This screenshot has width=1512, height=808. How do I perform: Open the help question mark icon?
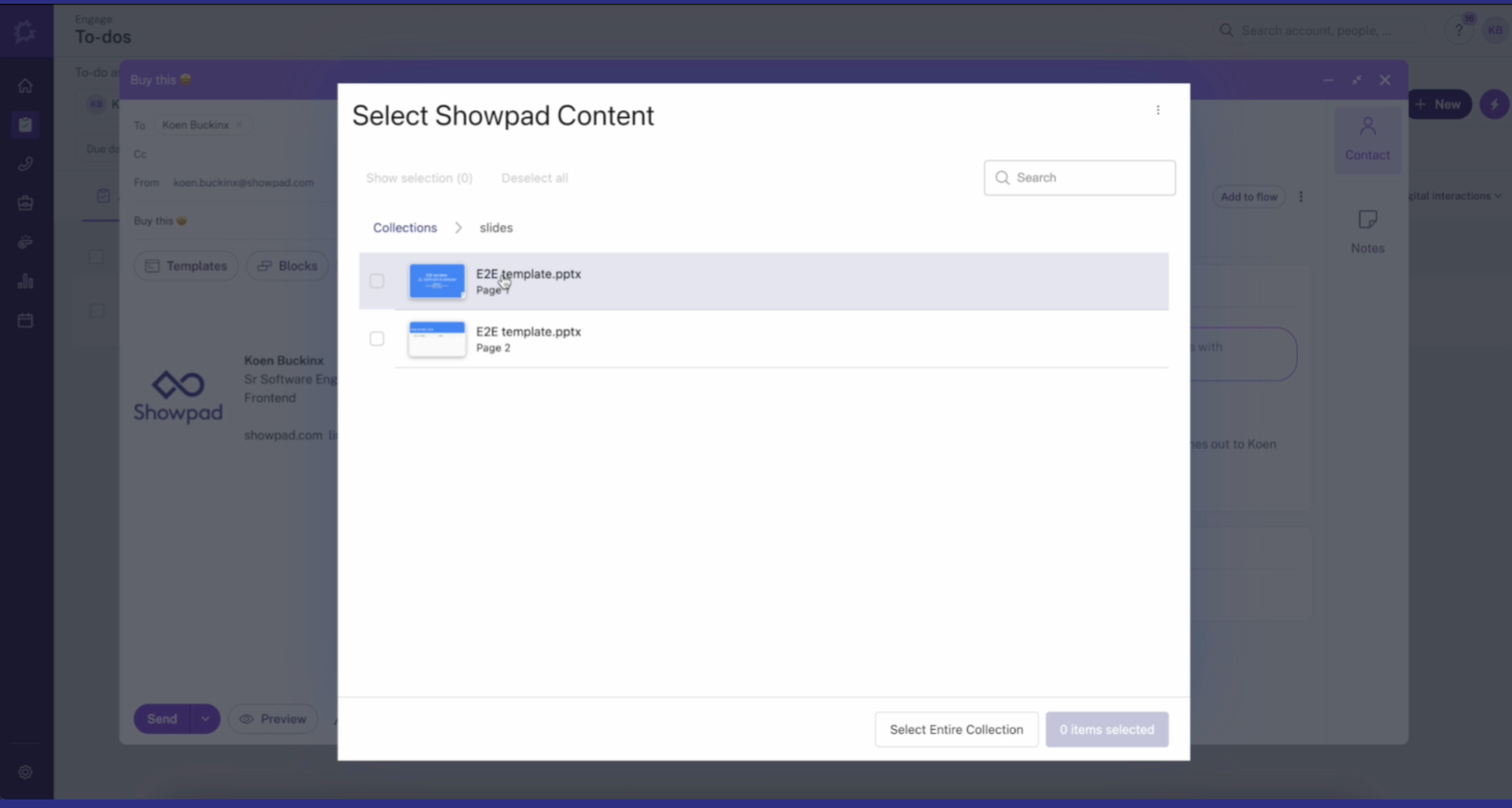pos(1459,30)
